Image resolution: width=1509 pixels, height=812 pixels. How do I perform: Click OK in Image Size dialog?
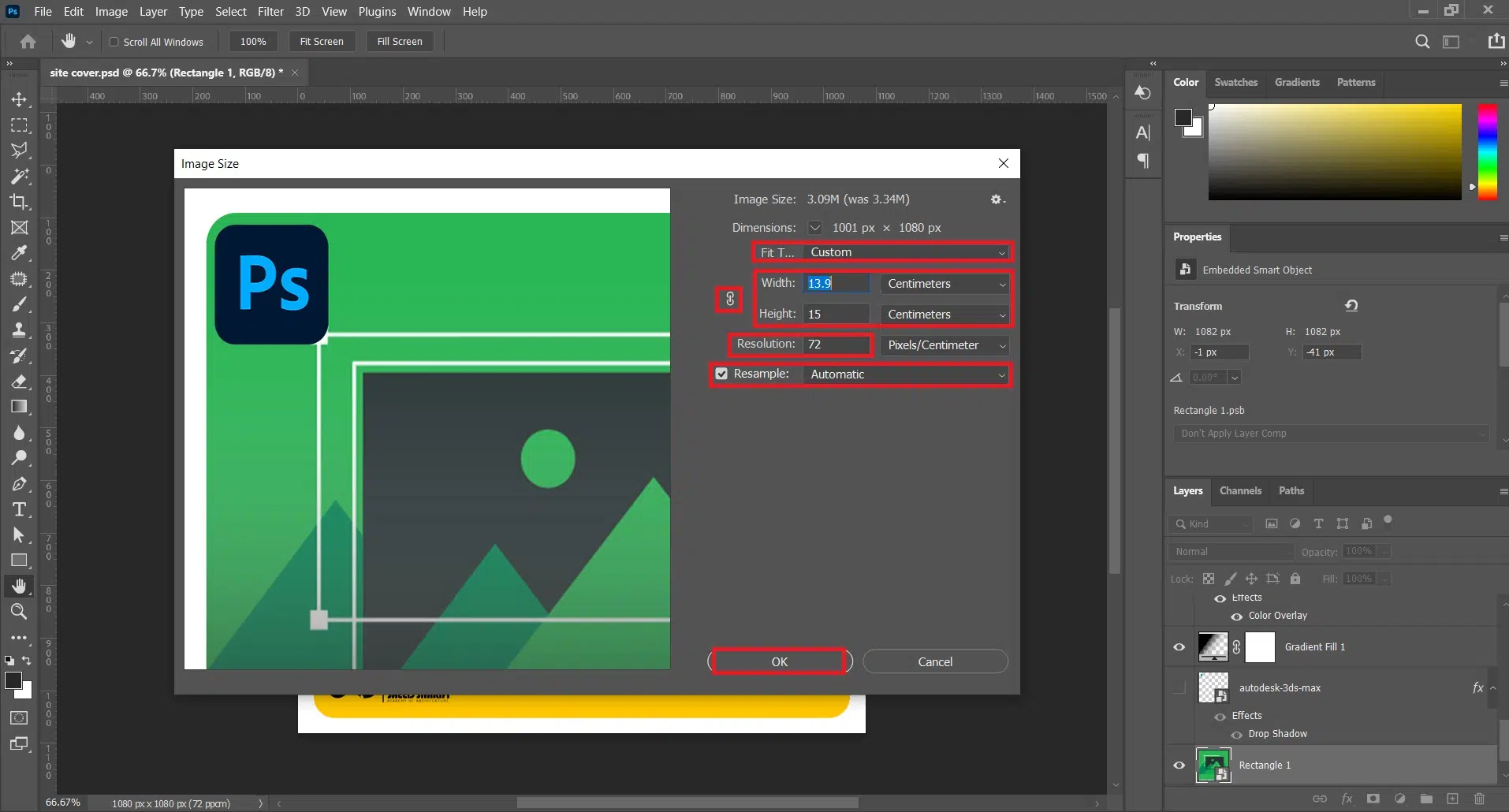[779, 661]
